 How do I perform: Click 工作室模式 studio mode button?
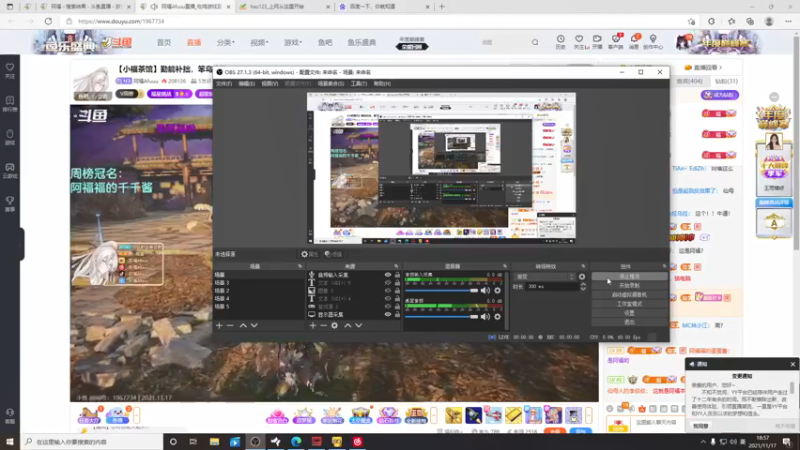pos(629,304)
